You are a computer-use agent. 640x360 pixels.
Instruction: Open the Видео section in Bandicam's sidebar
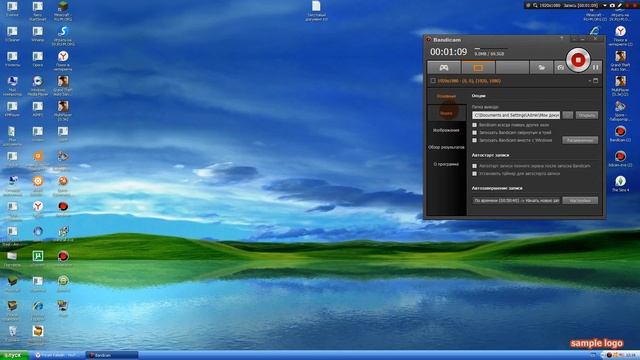pyautogui.click(x=446, y=113)
